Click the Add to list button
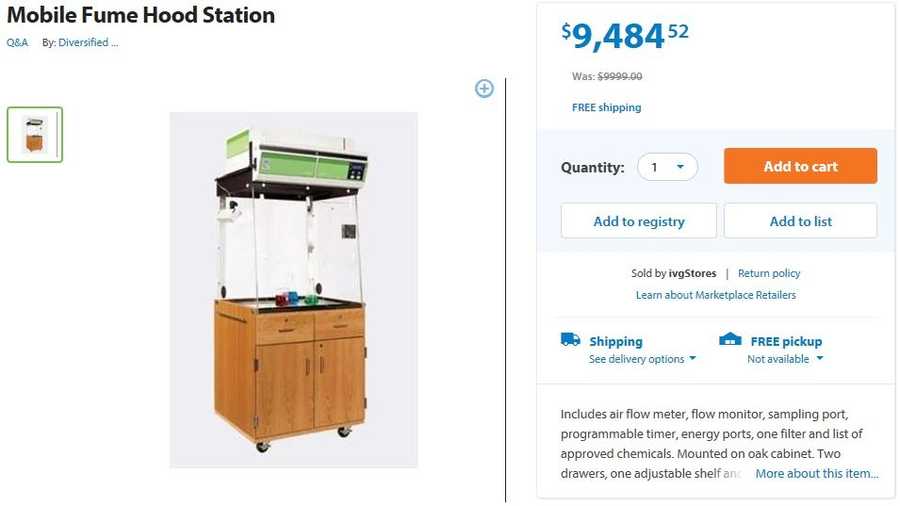This screenshot has height=506, width=900. coord(800,221)
